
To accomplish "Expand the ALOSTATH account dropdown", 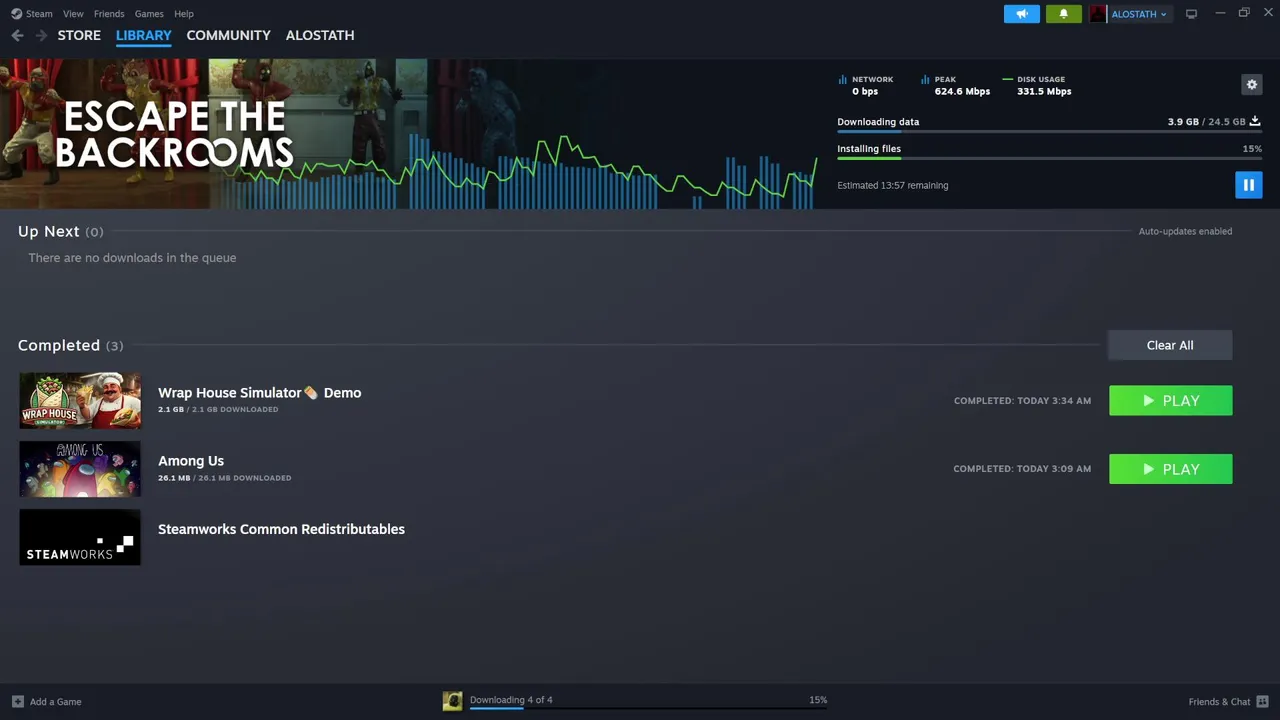I will pos(1139,14).
